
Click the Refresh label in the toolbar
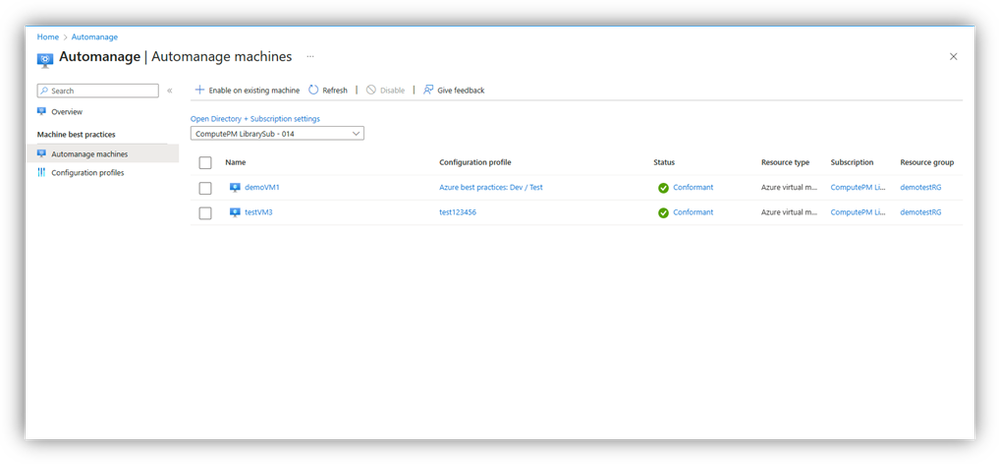click(x=334, y=91)
